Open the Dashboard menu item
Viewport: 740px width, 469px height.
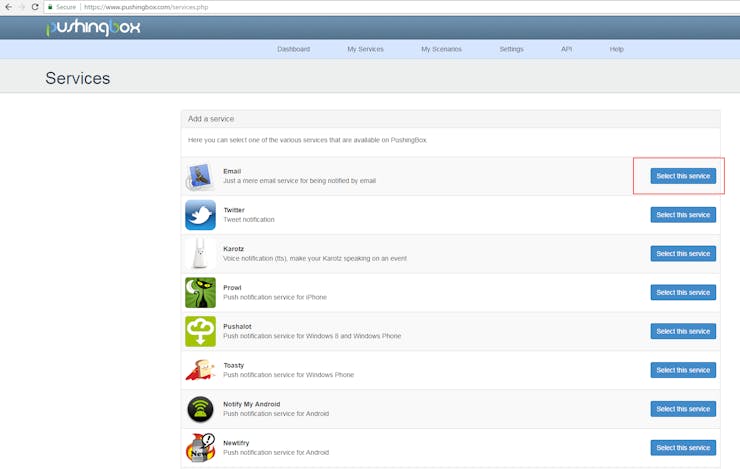(x=294, y=49)
